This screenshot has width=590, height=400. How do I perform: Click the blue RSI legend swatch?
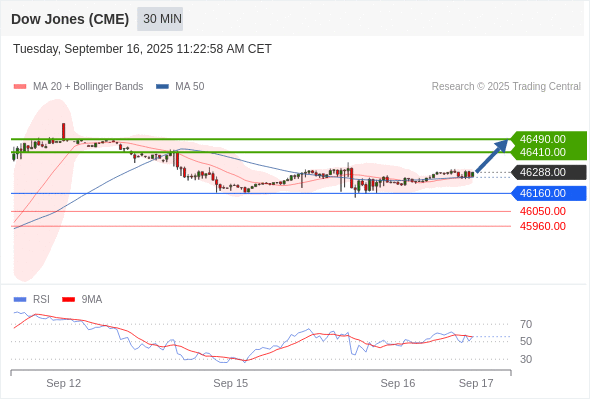point(20,300)
